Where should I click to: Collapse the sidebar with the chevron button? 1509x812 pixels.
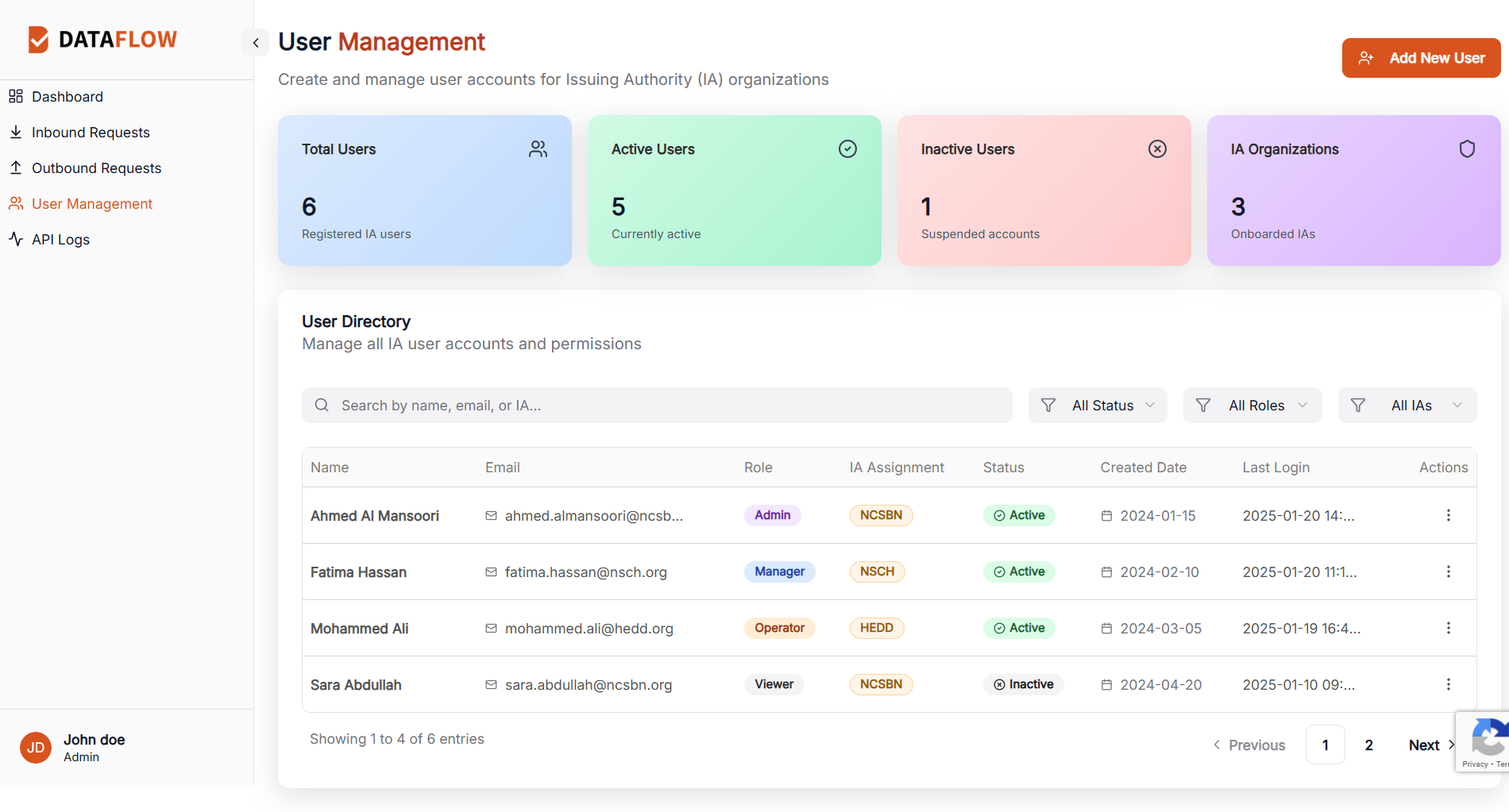click(x=256, y=43)
